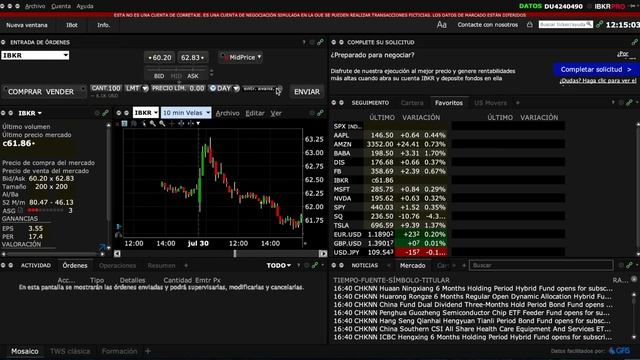Select the crosshair tool in chart toolbar
The image size is (640, 360).
(x=171, y=123)
